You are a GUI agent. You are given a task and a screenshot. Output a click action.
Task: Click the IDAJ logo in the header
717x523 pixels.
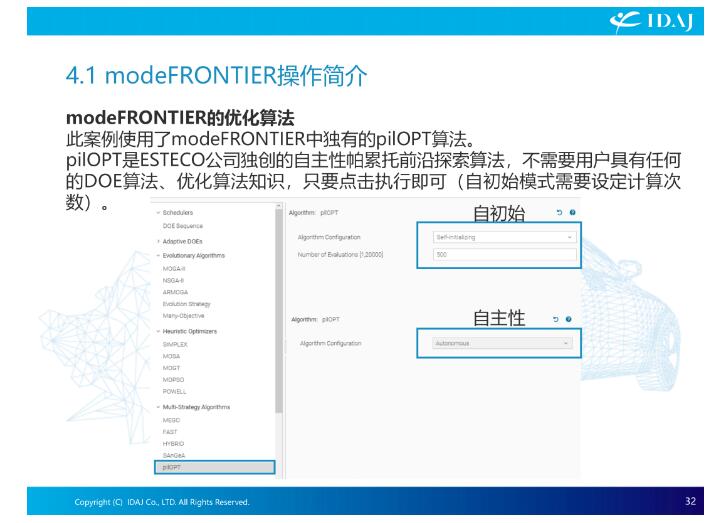(652, 21)
